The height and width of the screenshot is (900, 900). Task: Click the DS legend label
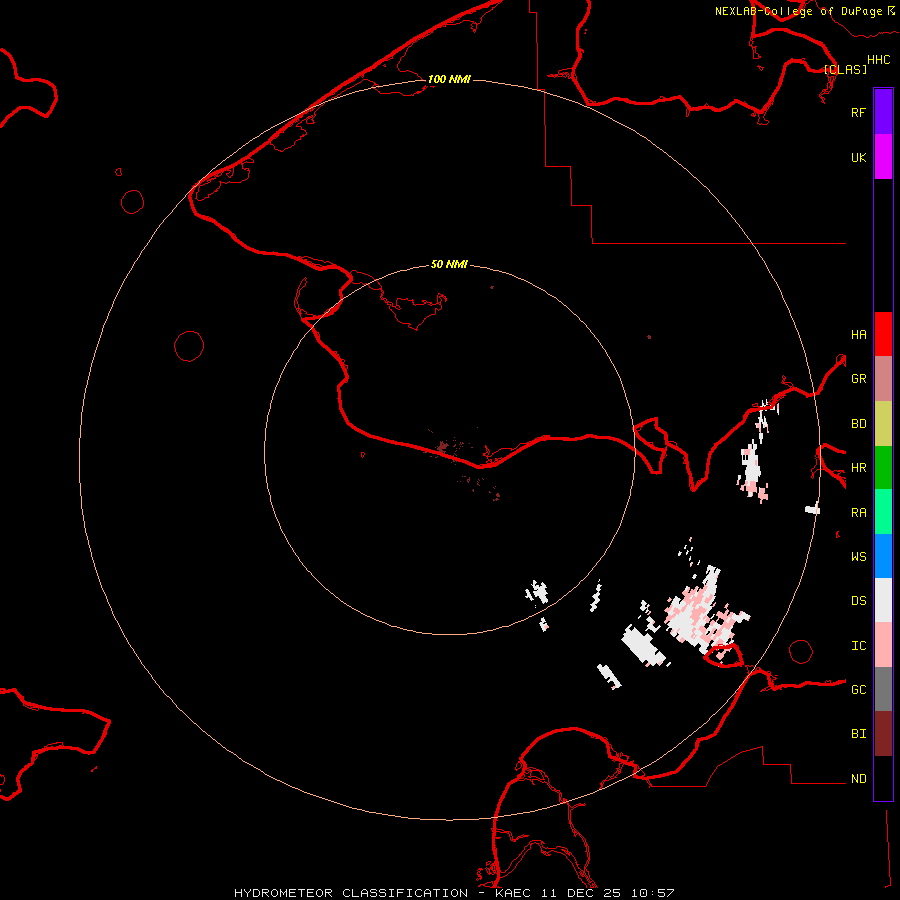click(858, 601)
